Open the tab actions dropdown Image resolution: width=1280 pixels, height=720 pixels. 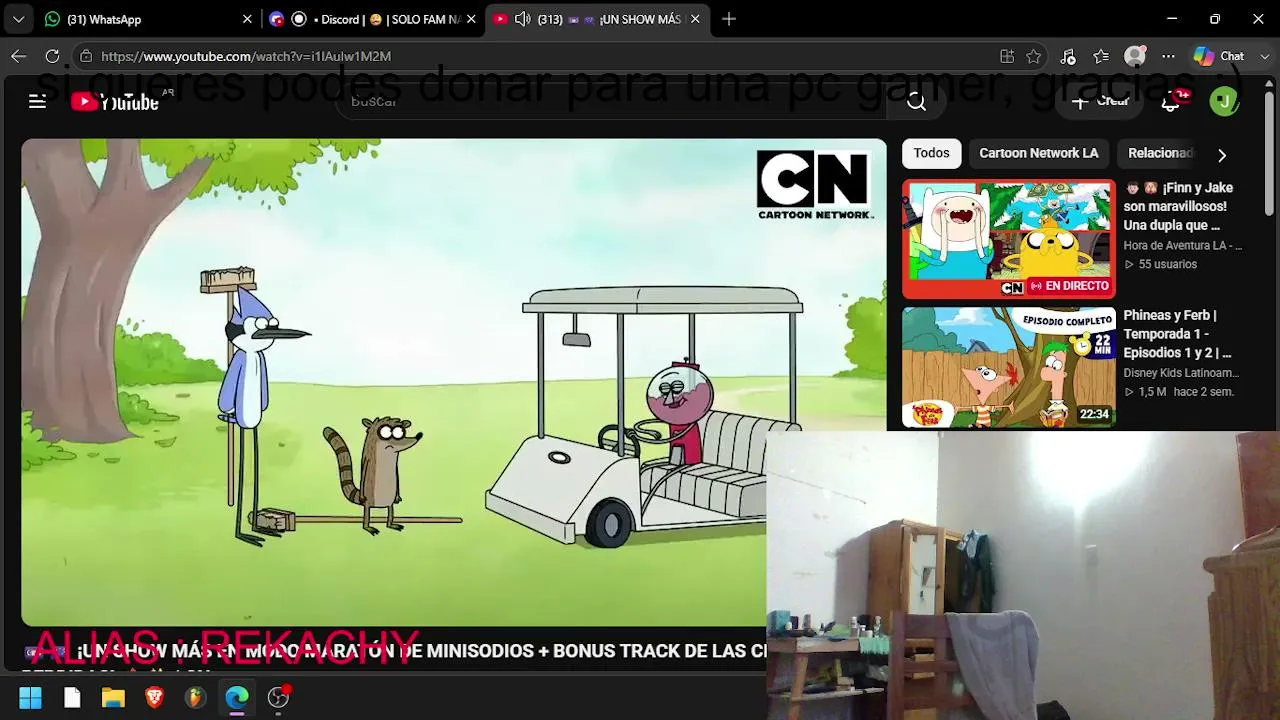pos(18,19)
